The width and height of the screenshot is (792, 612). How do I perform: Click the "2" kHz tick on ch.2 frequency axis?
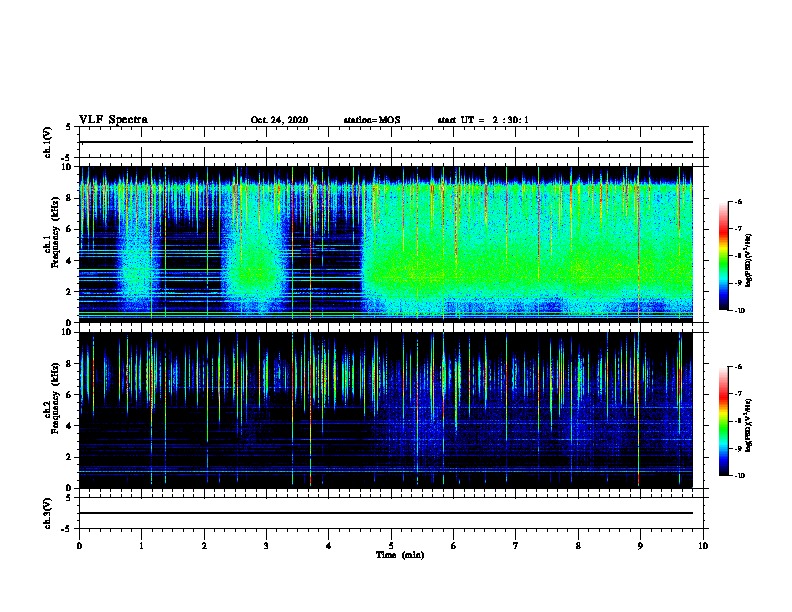click(x=69, y=457)
